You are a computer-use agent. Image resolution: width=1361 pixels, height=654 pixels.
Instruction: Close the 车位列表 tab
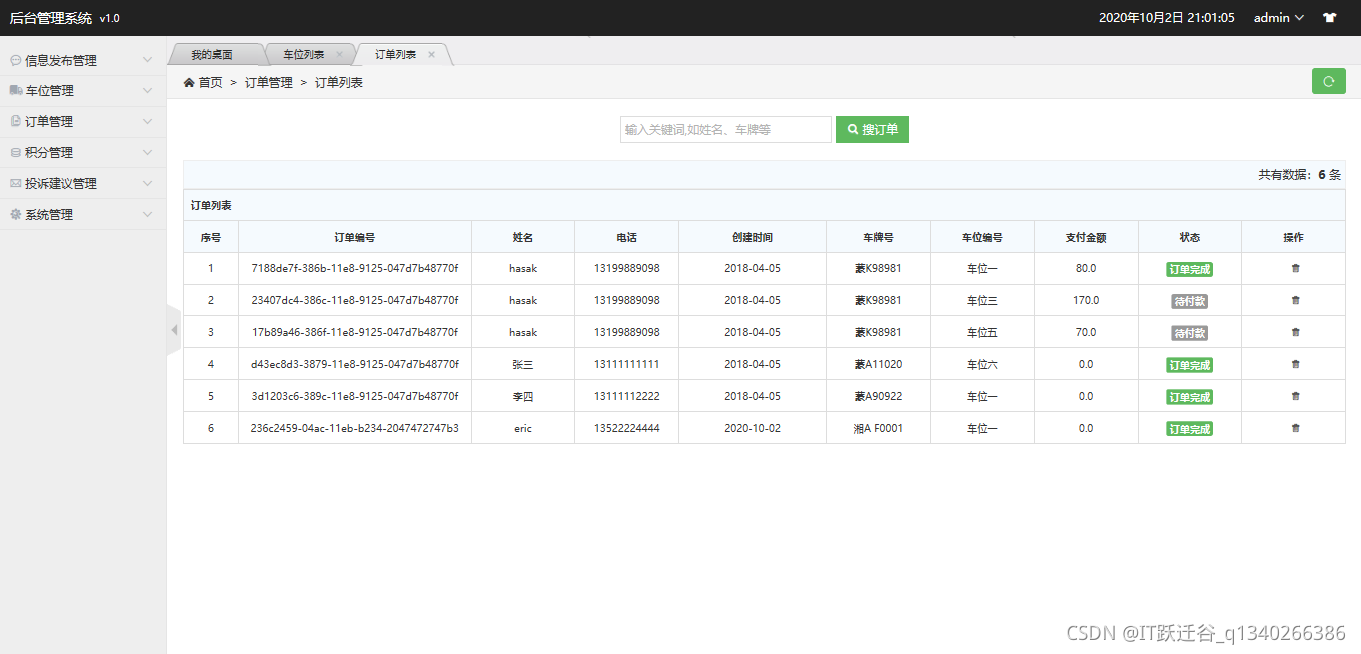pyautogui.click(x=340, y=54)
